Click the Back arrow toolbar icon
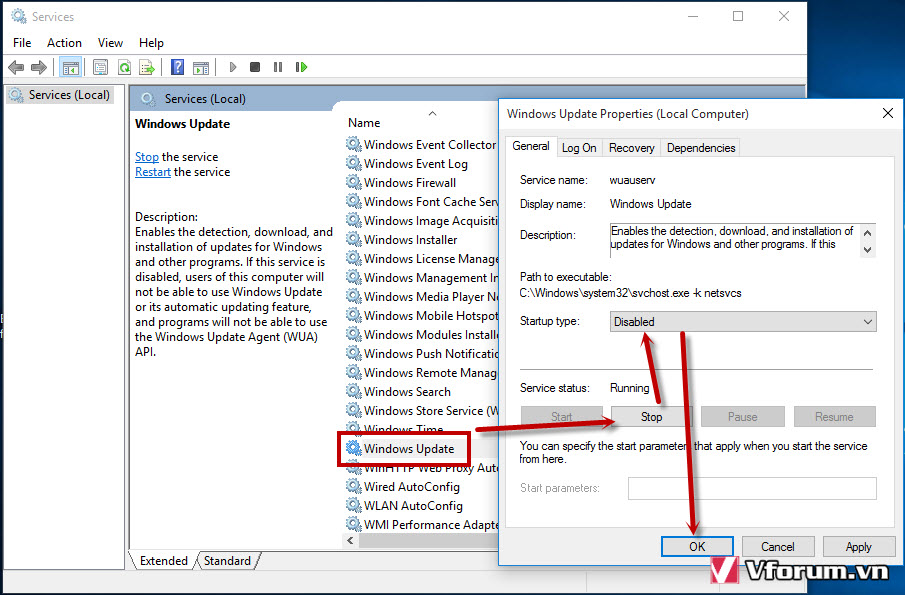 (x=16, y=68)
